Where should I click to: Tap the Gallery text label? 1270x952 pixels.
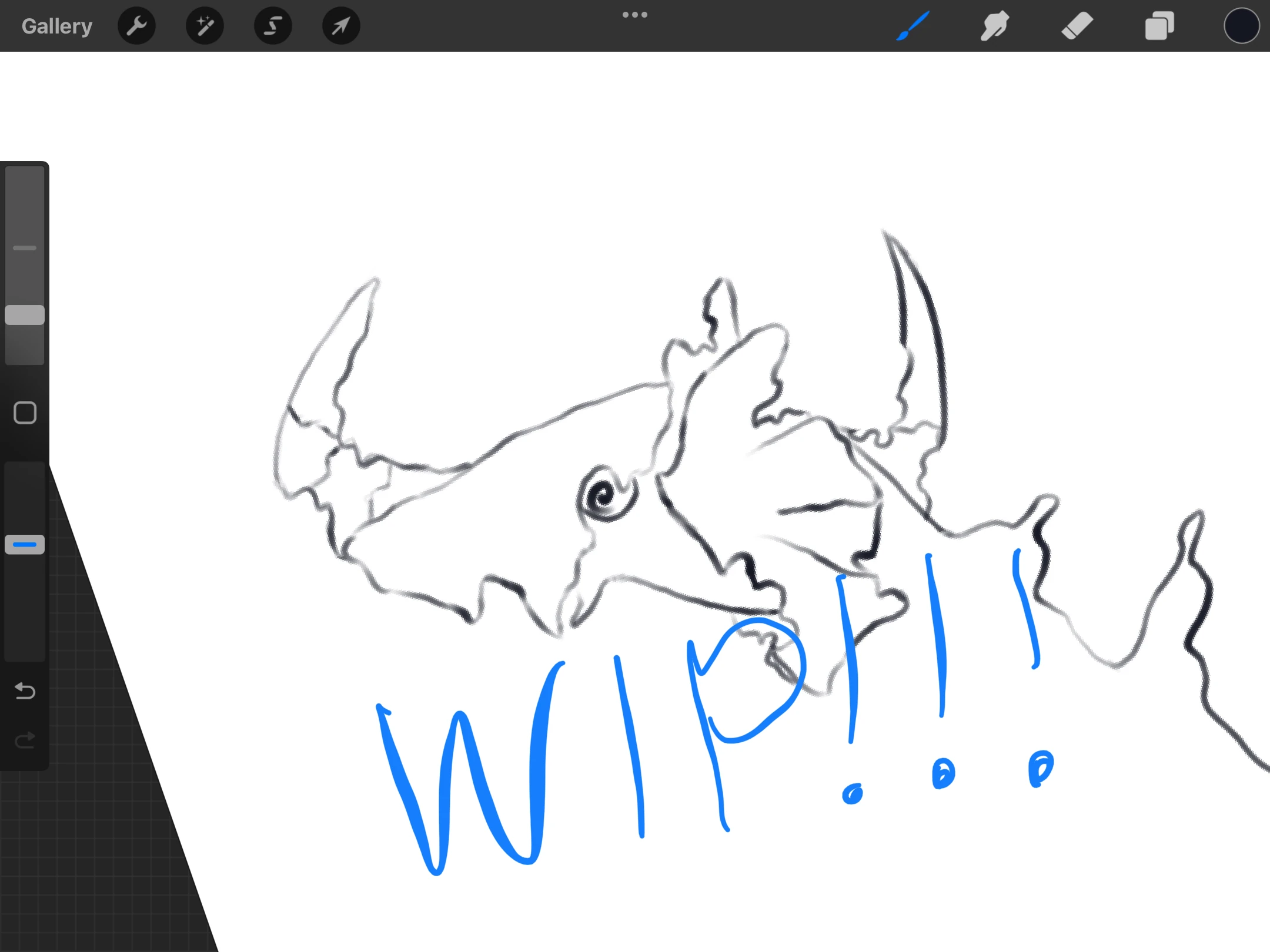(56, 25)
